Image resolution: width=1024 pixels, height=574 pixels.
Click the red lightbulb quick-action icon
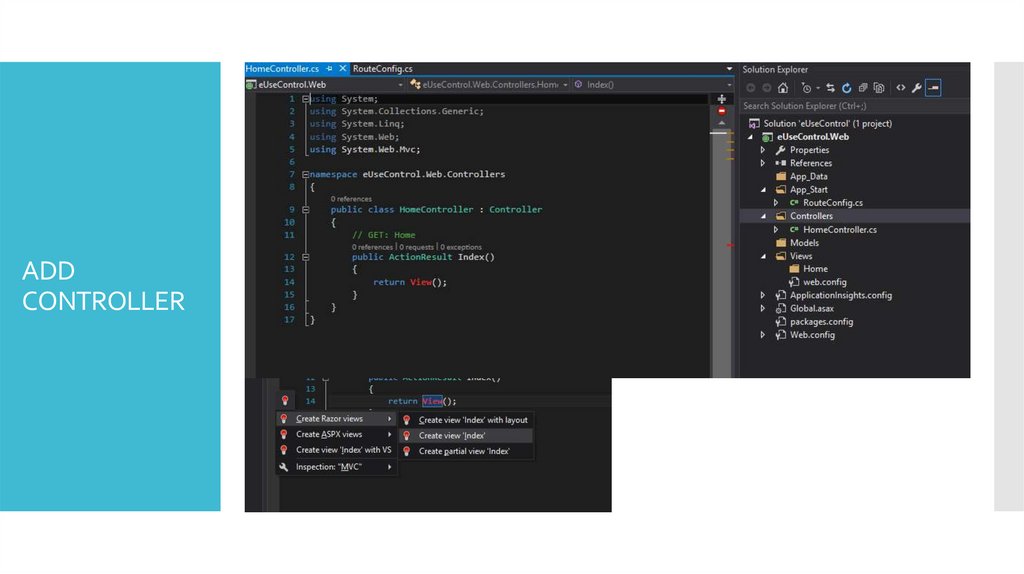pos(285,400)
